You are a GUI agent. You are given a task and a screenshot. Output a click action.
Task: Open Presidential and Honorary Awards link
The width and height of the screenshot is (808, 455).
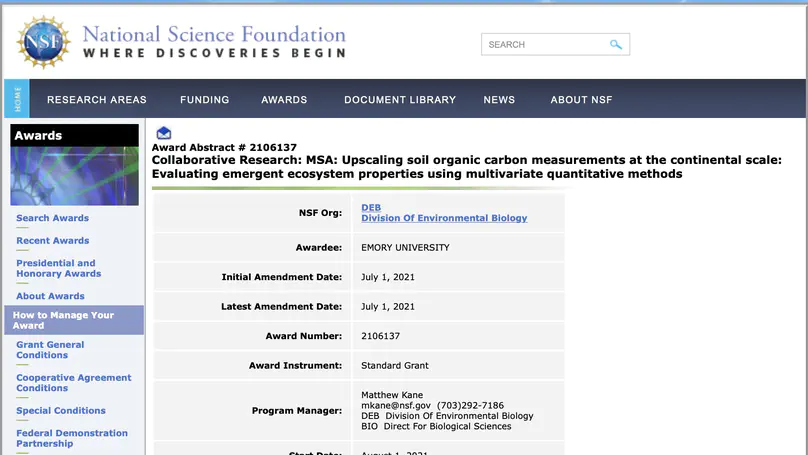click(59, 268)
